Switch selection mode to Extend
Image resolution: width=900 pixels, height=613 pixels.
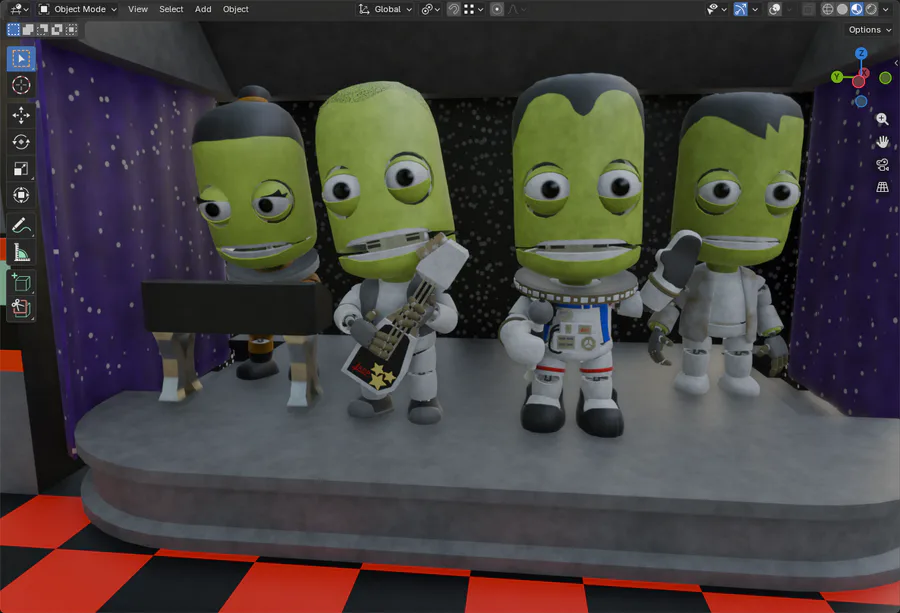tap(28, 29)
